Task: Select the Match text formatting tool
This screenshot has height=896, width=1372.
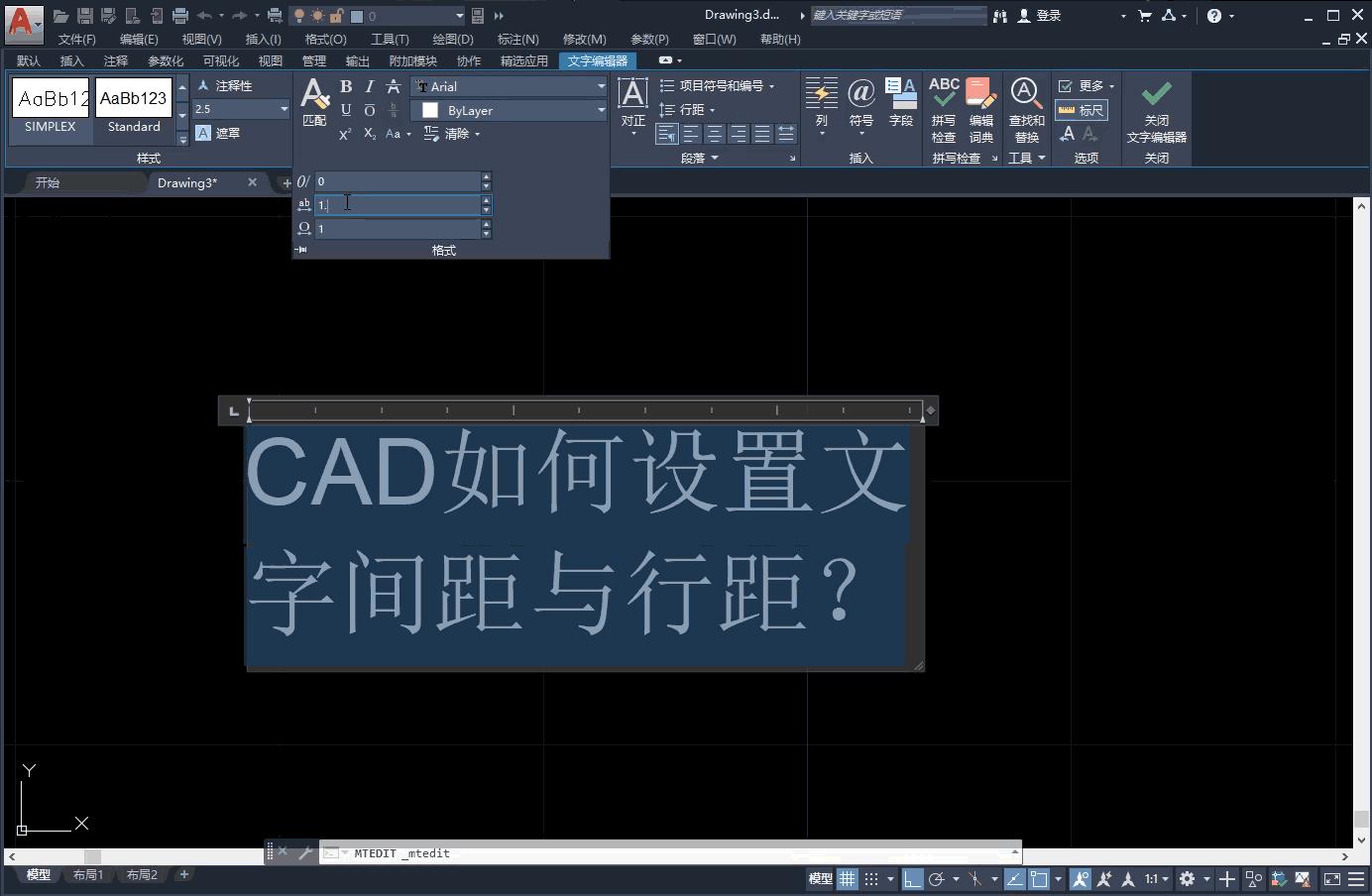Action: [x=313, y=99]
